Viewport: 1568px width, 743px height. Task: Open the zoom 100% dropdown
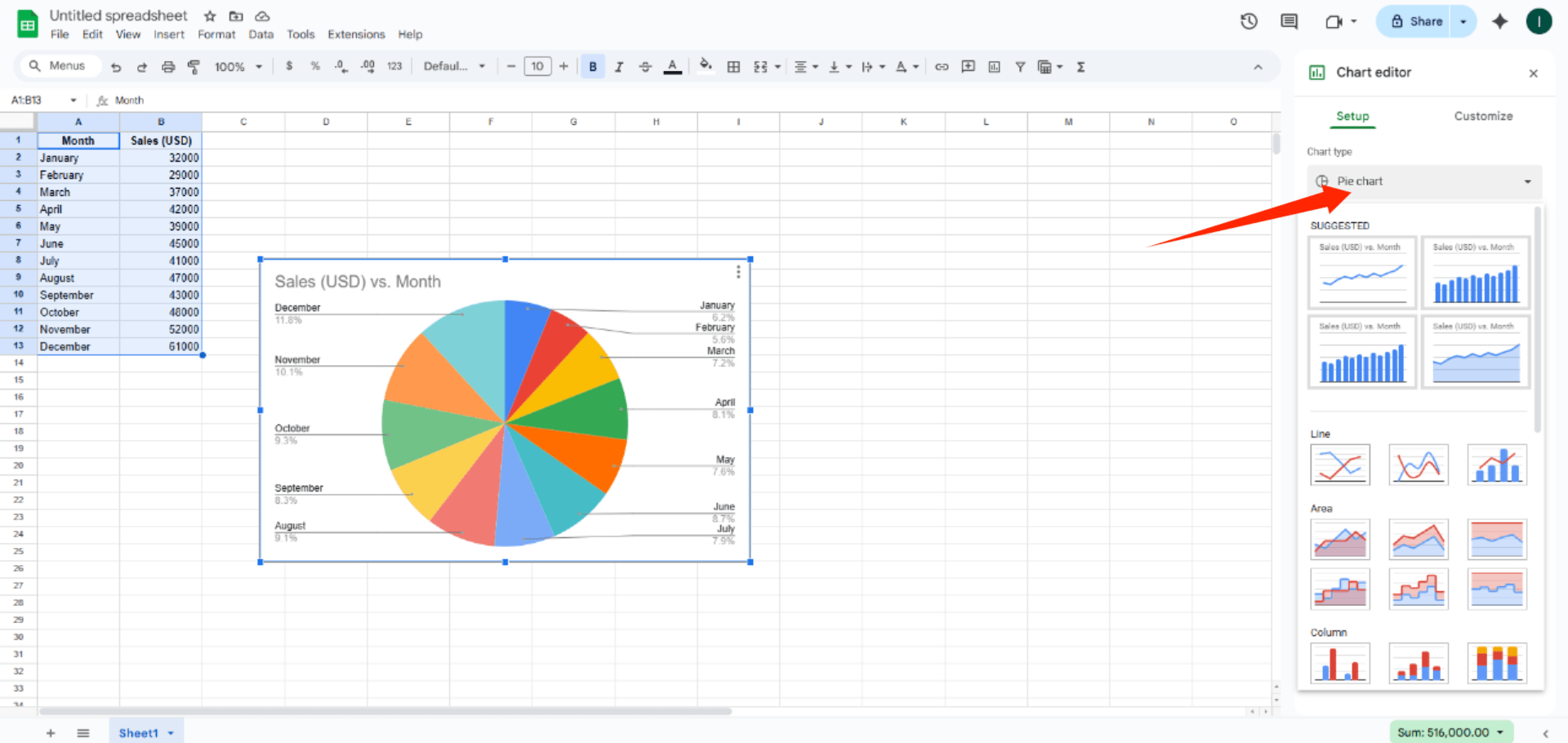point(238,67)
